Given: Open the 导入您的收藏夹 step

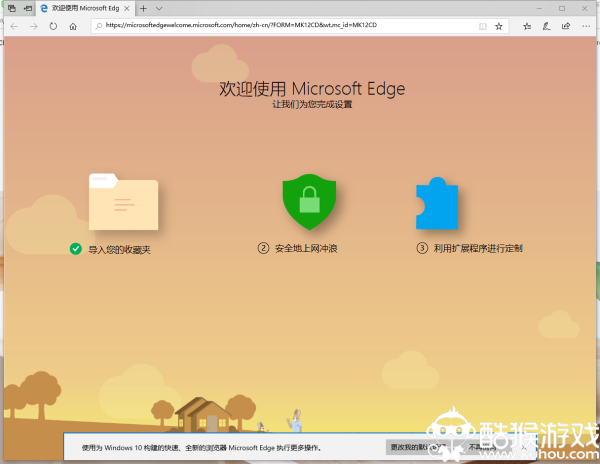Looking at the screenshot, I should 119,250.
